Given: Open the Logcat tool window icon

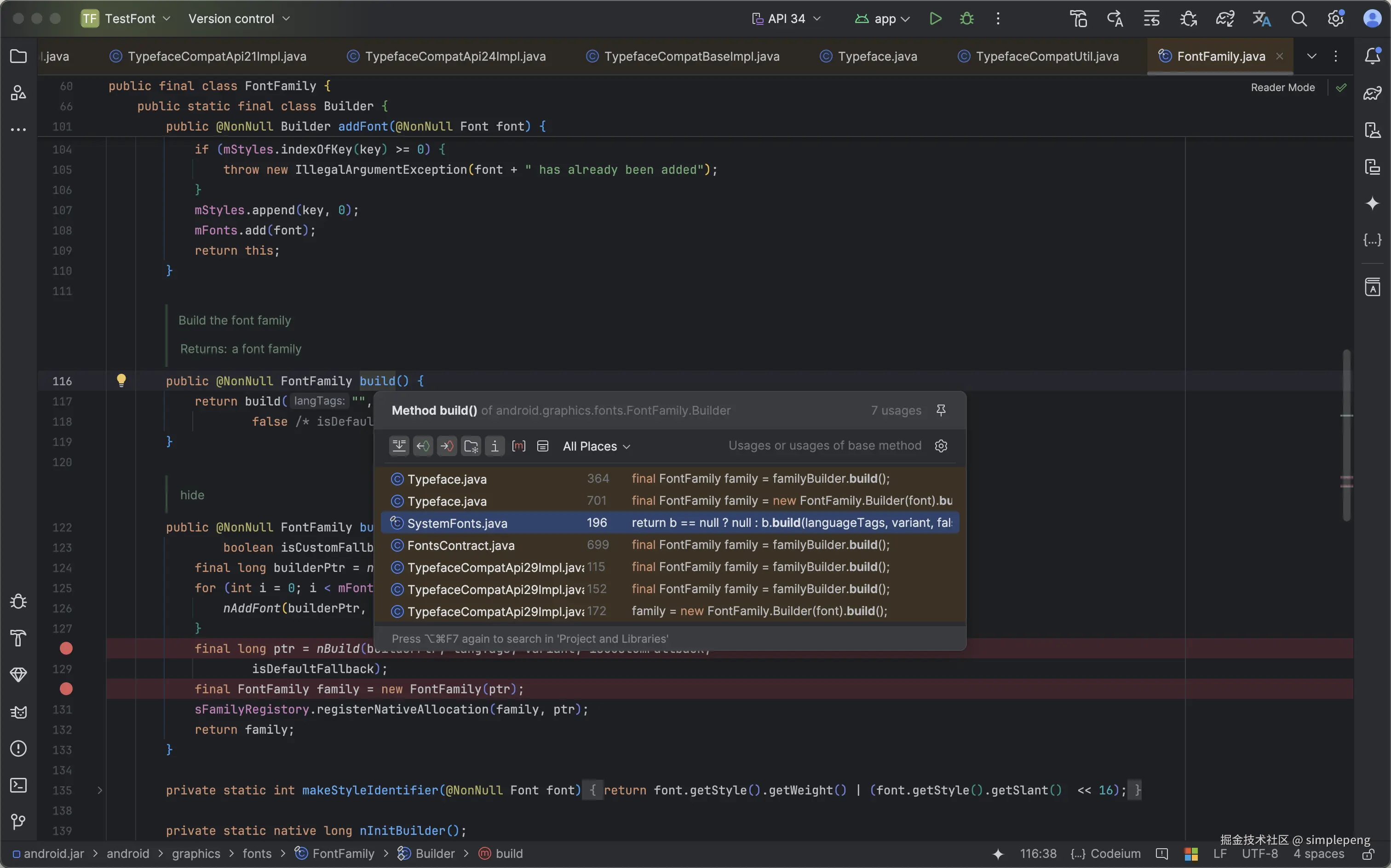Looking at the screenshot, I should pos(18,712).
